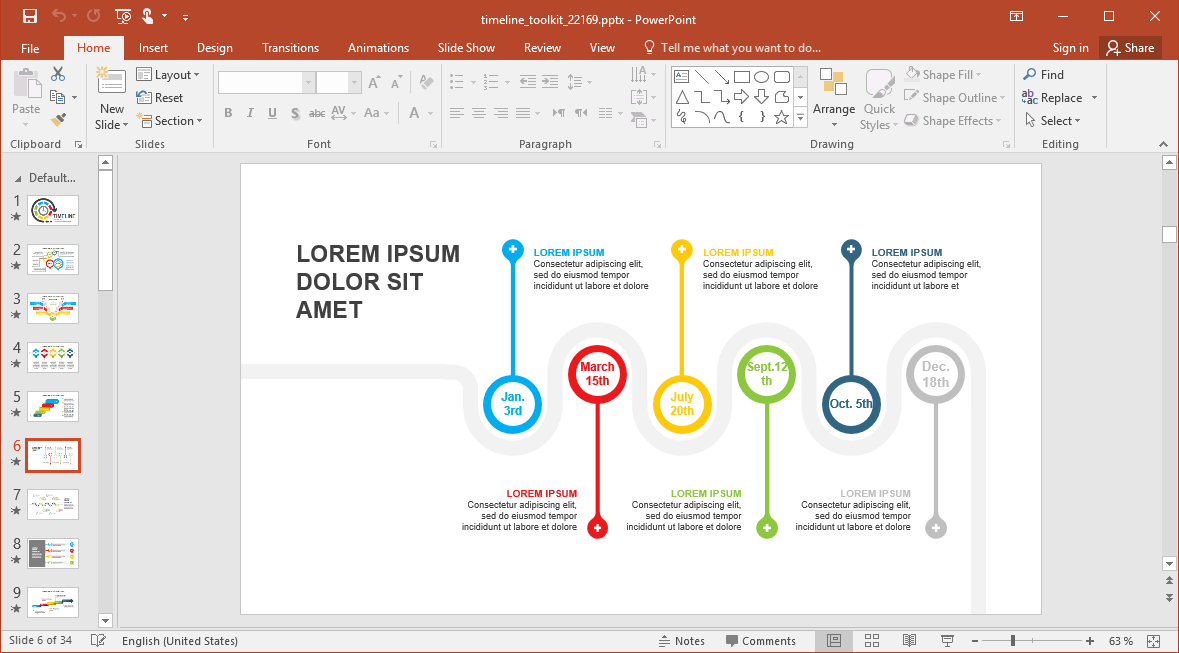Screen dimensions: 1179x653
Task: Expand the Layout dropdown
Action: (168, 75)
